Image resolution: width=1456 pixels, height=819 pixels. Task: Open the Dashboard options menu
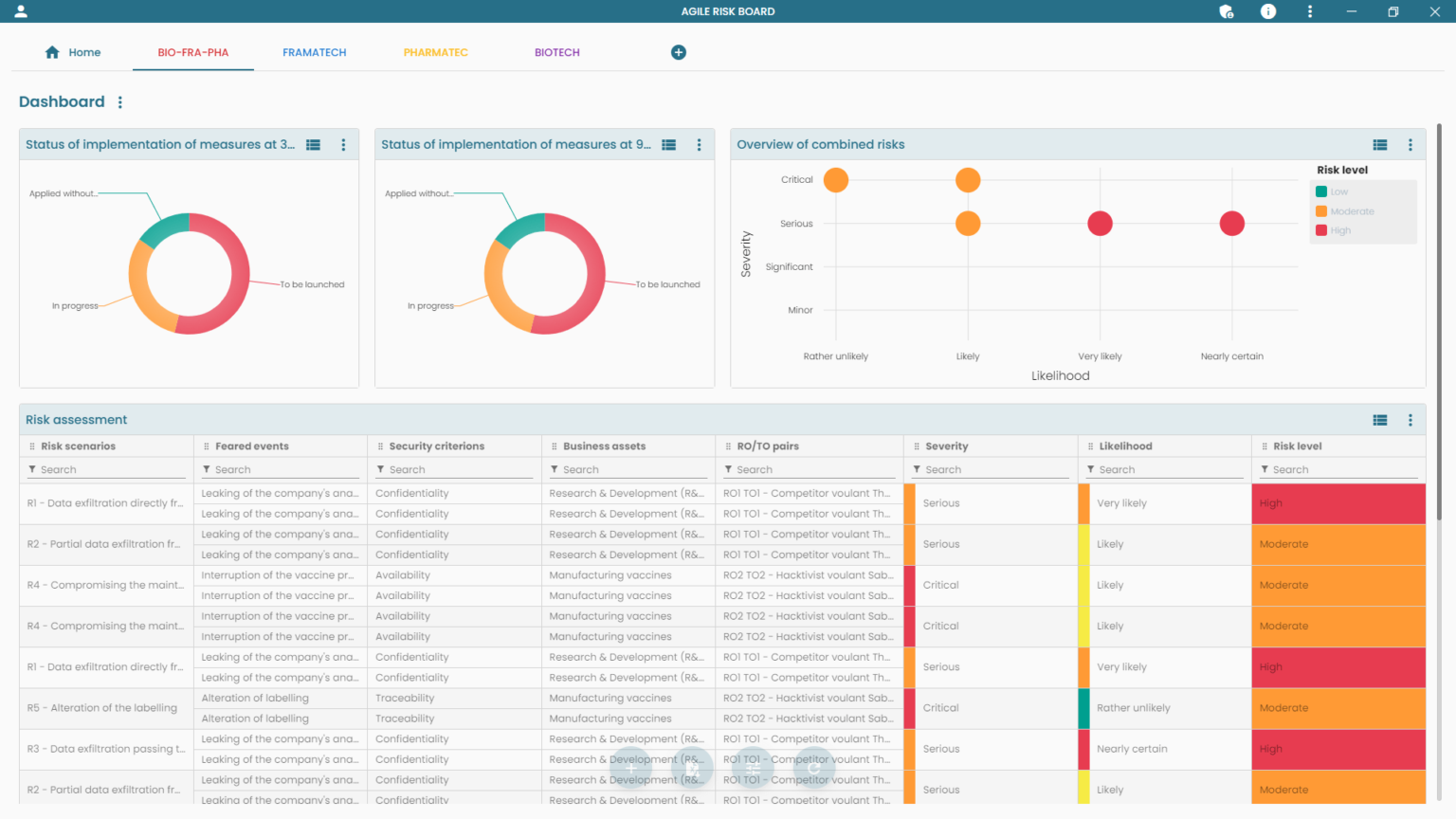pos(119,101)
